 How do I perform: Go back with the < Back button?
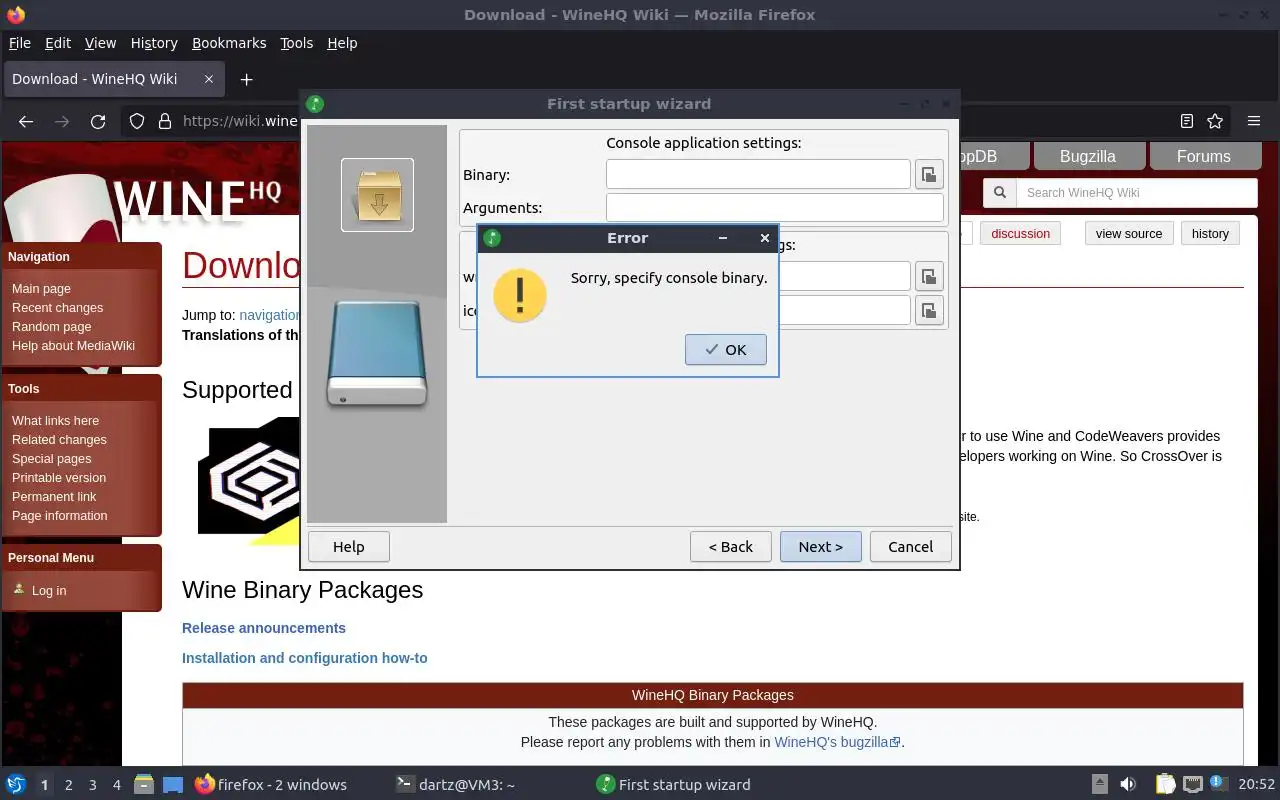click(x=731, y=547)
